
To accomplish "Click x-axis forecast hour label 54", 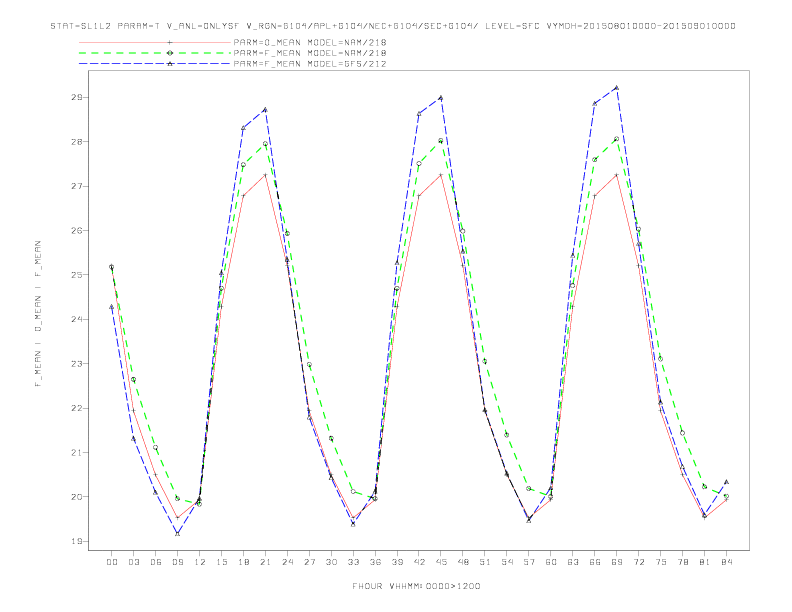I will tap(507, 562).
